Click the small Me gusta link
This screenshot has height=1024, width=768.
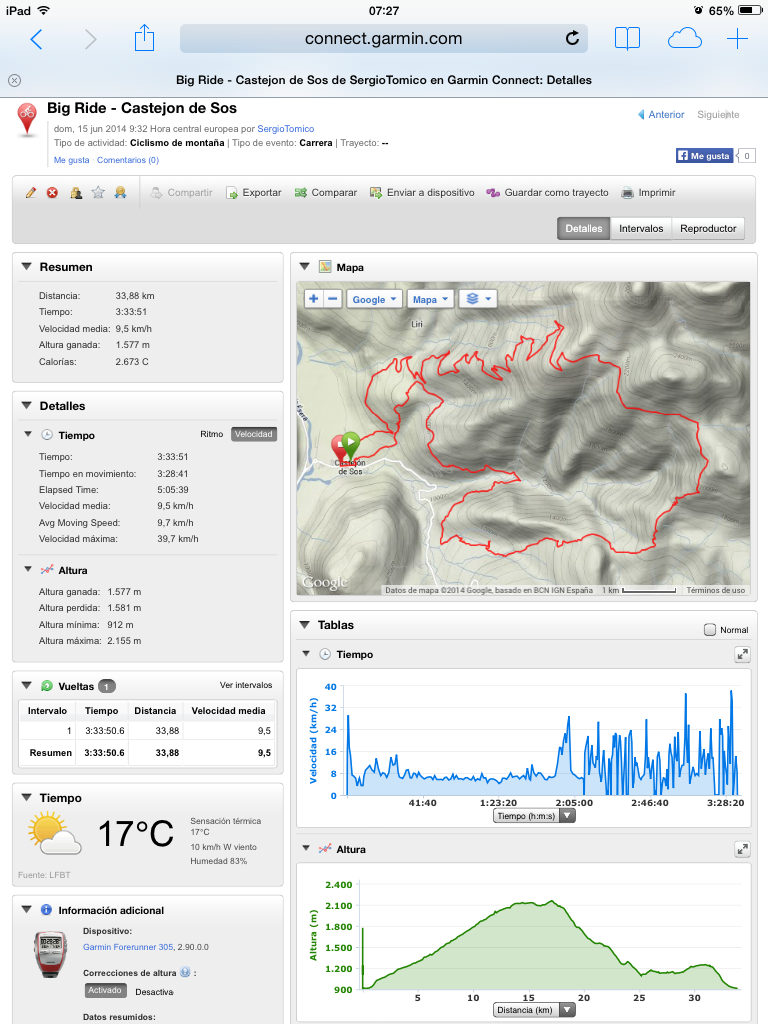point(72,160)
